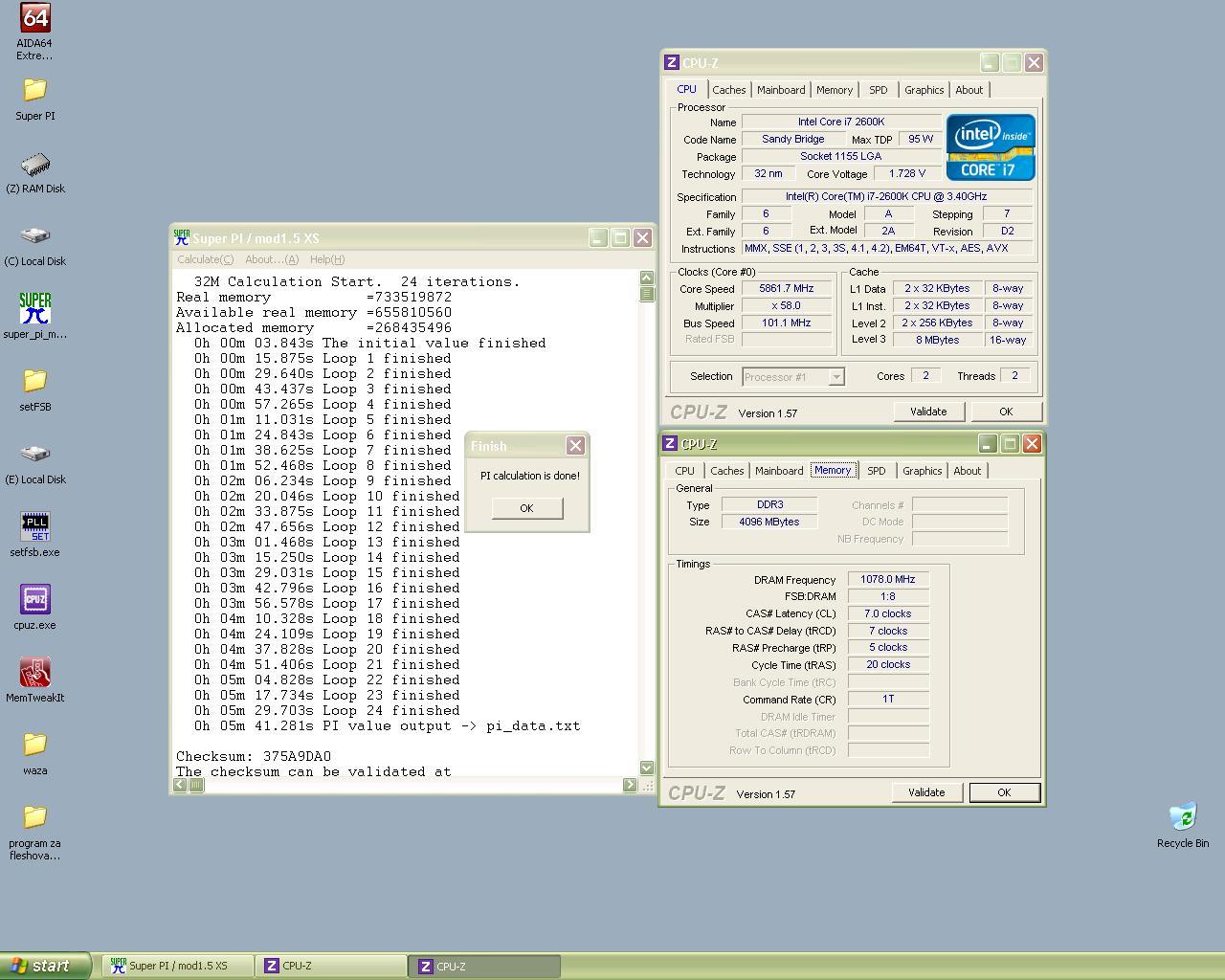Click Validate in the upper CPU-Z window
Screen dimensions: 1225x980
coord(927,412)
